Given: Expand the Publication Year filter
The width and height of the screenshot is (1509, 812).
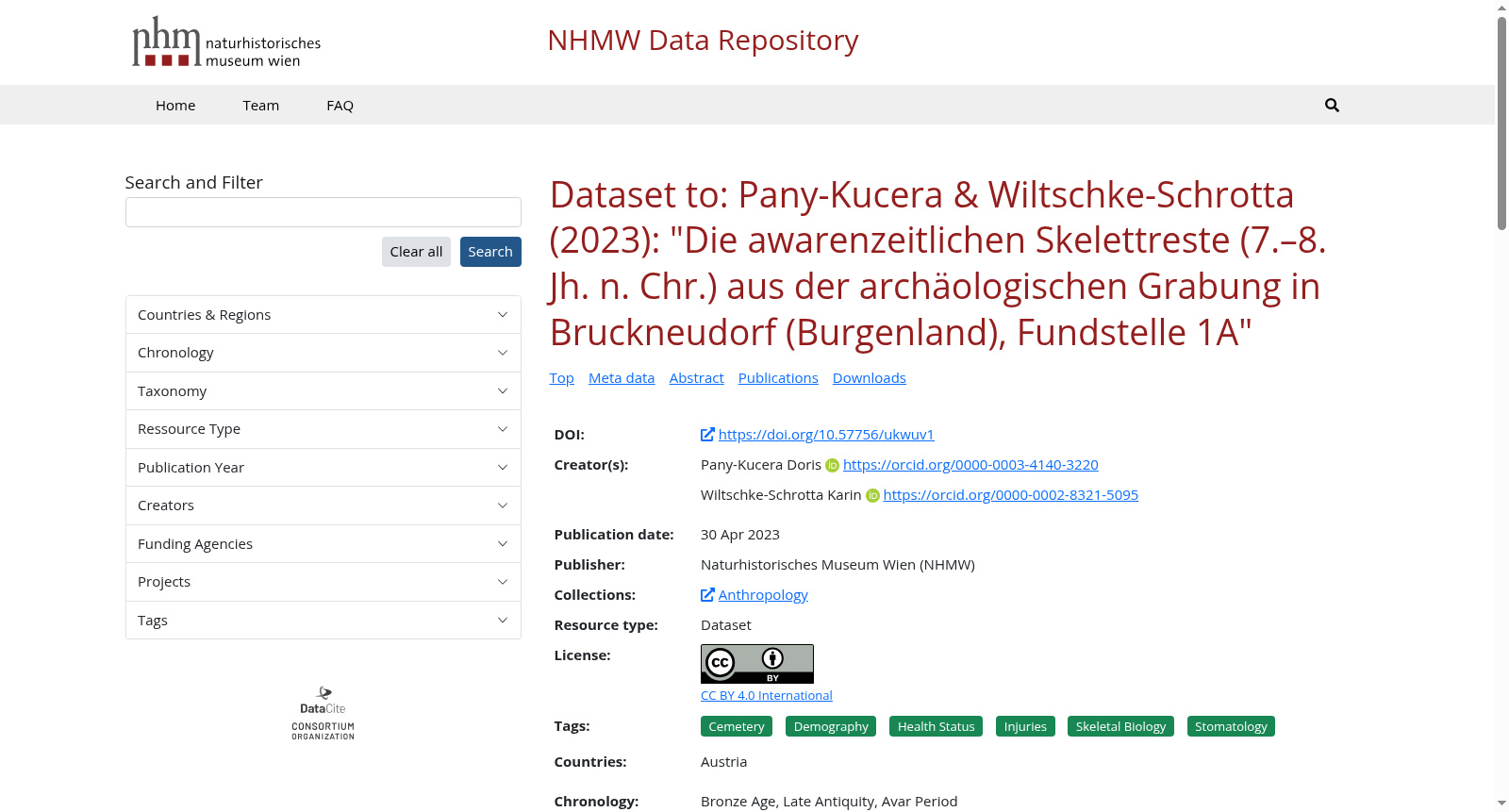Looking at the screenshot, I should (x=323, y=468).
